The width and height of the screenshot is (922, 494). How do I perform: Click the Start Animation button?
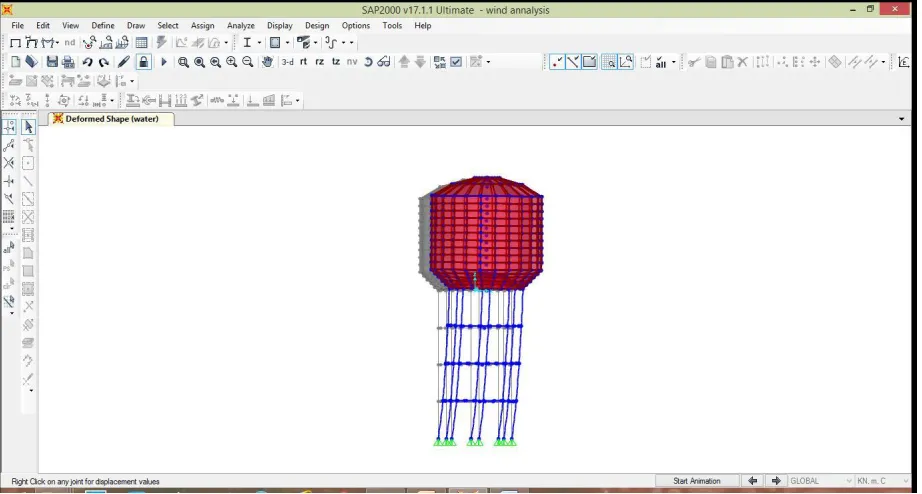(x=696, y=481)
